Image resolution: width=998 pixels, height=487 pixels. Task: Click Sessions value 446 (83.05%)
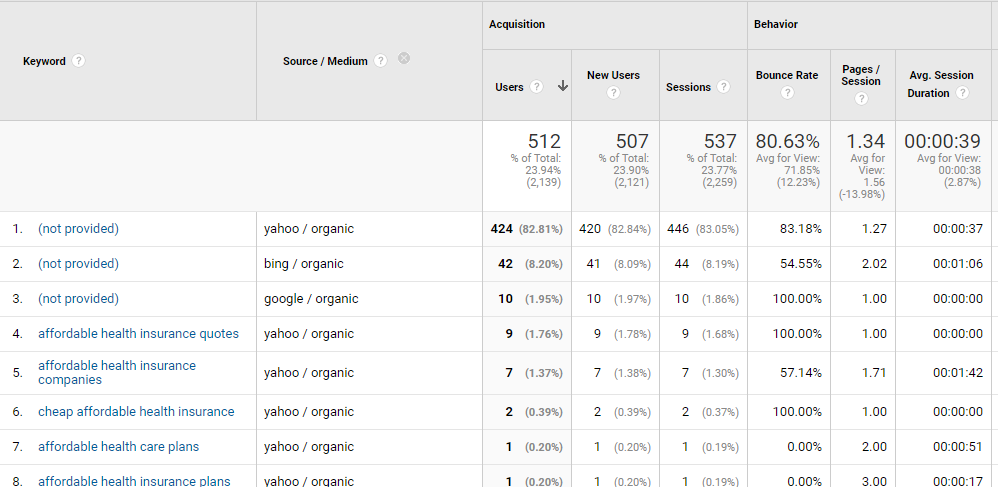coord(702,229)
